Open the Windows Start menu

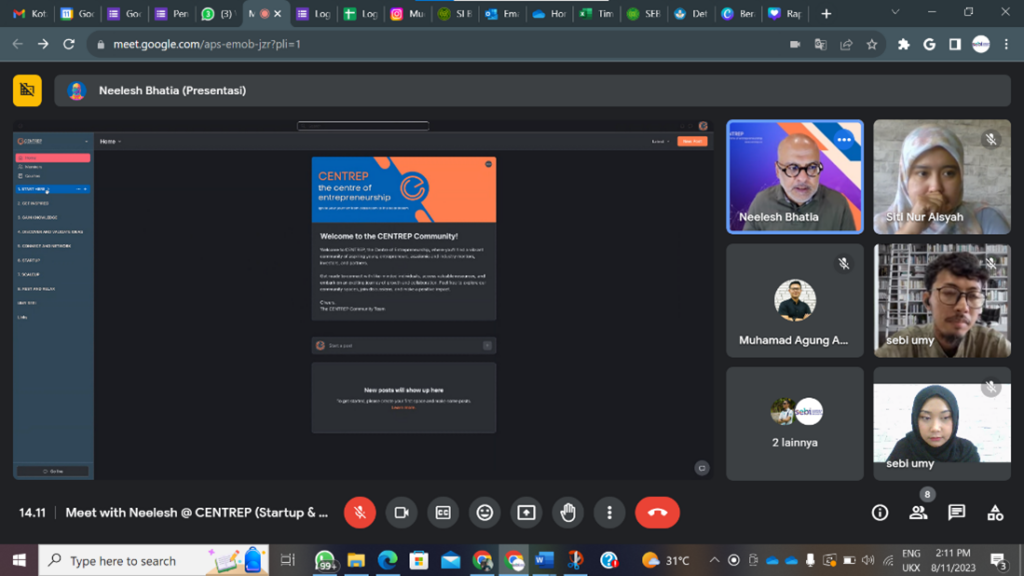19,560
